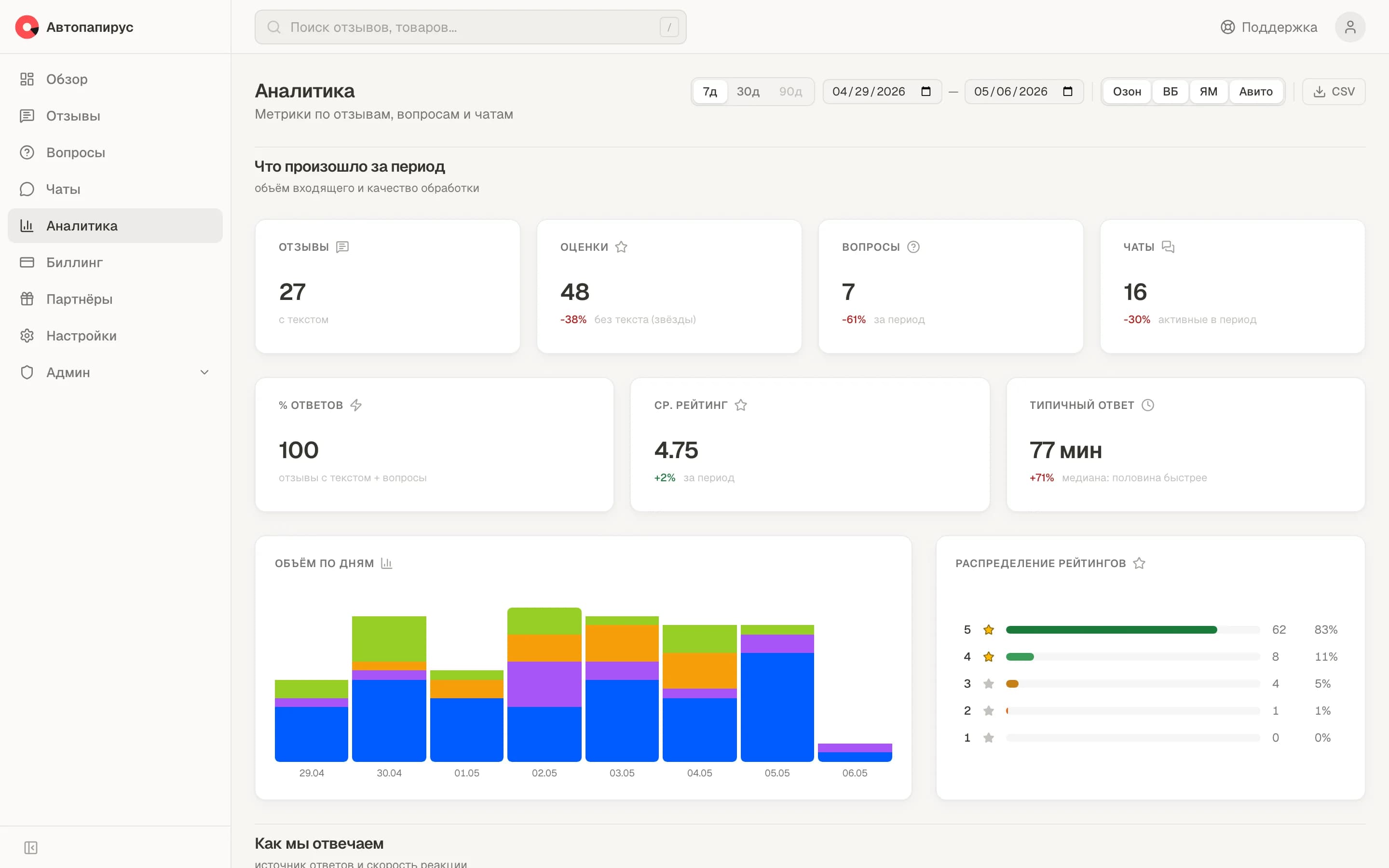1389x868 pixels.
Task: Open Вопросы in the sidebar
Action: 115,153
